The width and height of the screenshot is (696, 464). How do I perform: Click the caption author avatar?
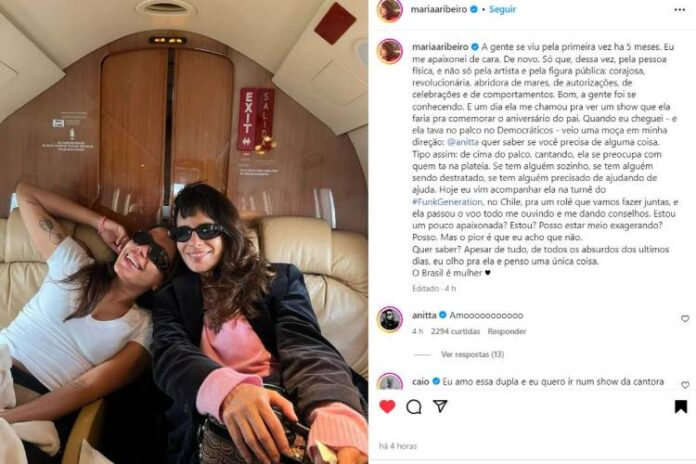tap(390, 51)
